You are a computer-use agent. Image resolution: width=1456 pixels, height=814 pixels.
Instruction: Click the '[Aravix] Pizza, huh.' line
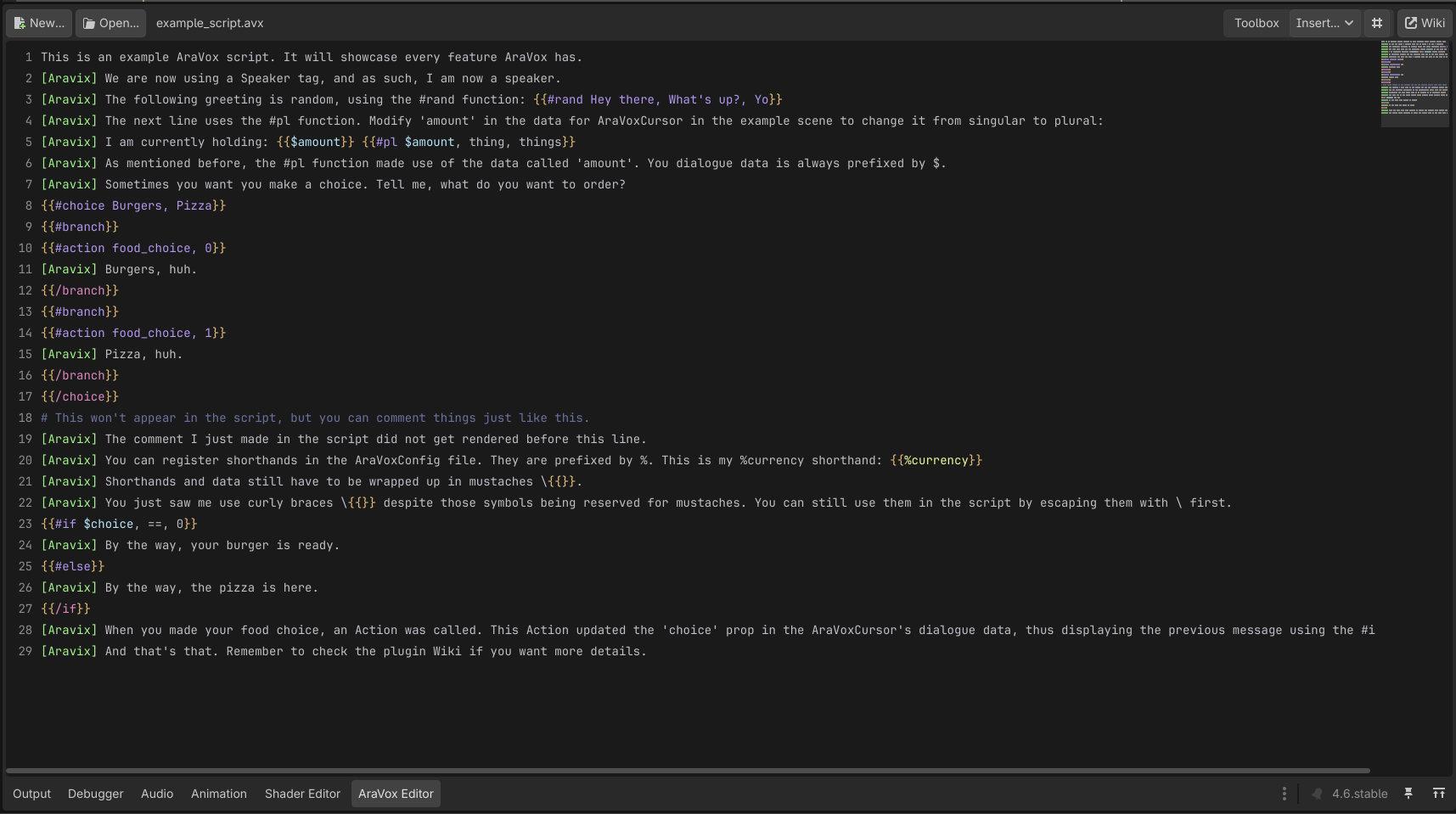pos(112,354)
